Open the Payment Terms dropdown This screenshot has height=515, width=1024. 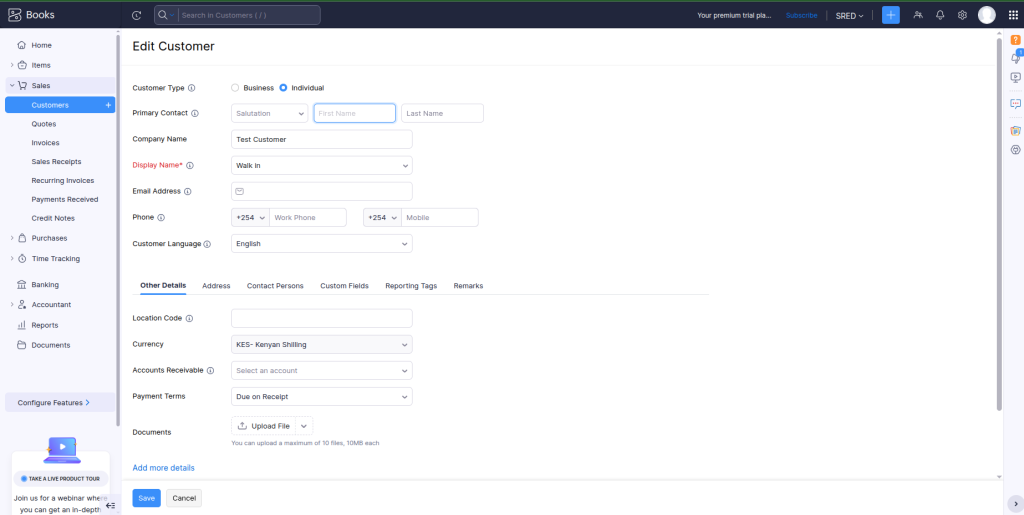point(322,397)
